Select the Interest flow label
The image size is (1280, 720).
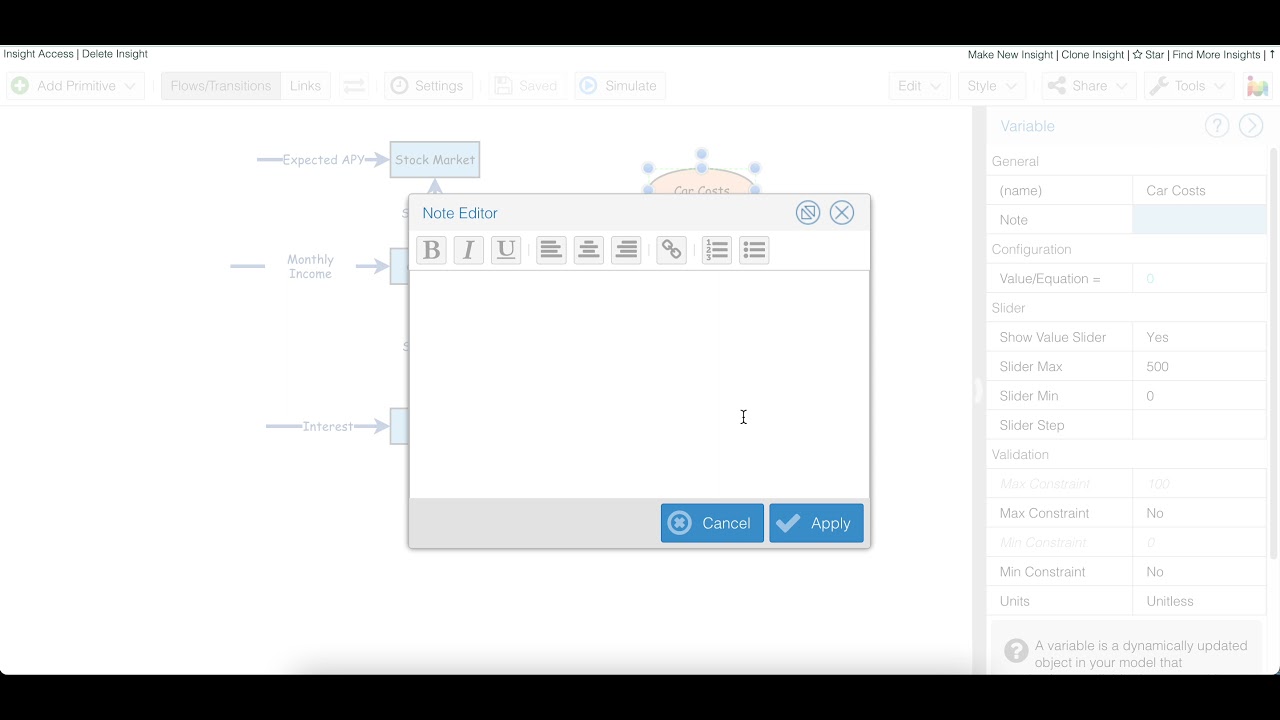pyautogui.click(x=328, y=426)
